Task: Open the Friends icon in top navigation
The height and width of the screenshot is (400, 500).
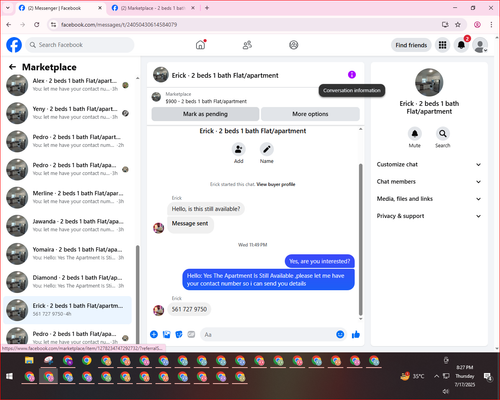Action: [247, 45]
